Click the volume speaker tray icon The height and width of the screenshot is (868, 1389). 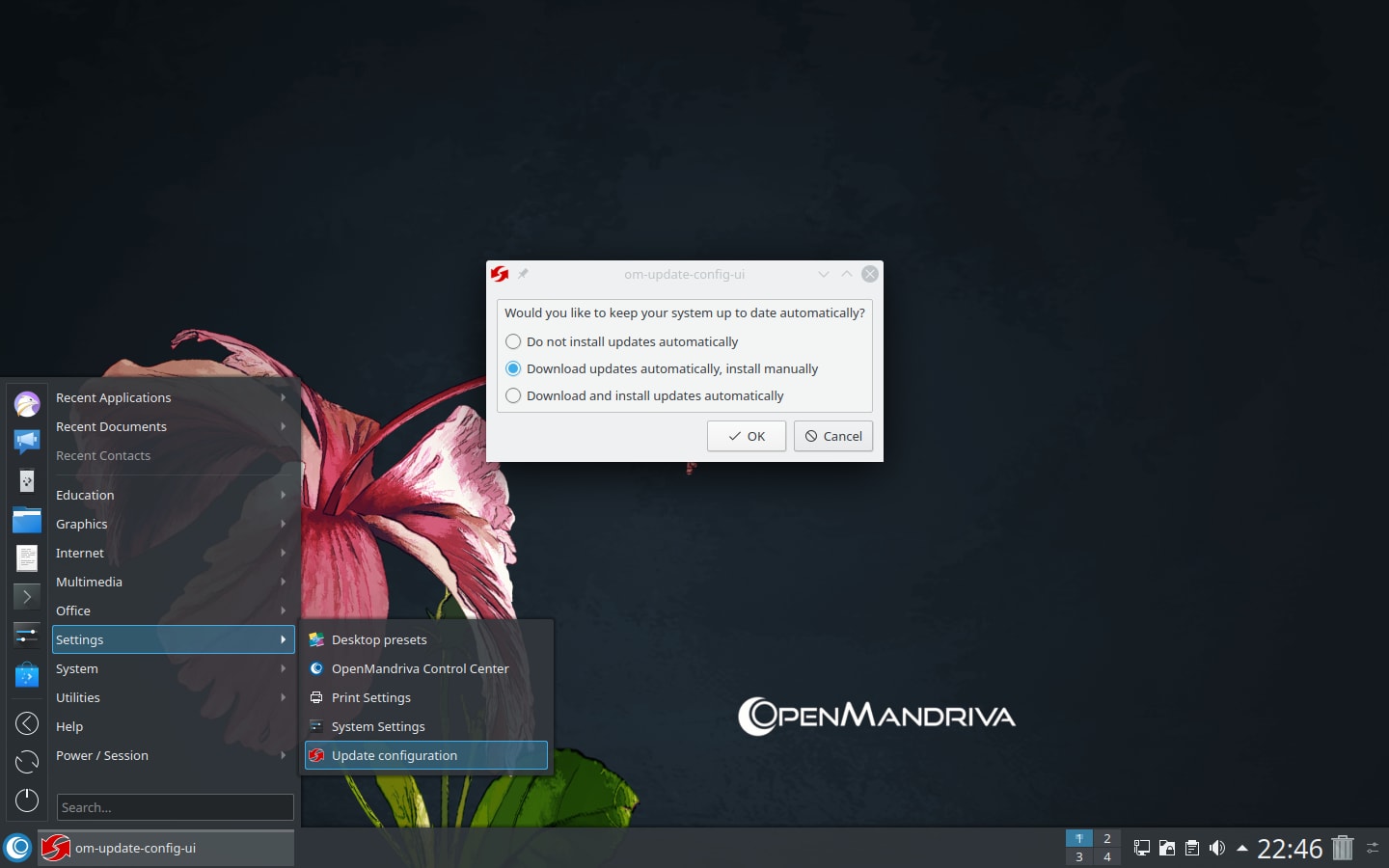pos(1217,848)
